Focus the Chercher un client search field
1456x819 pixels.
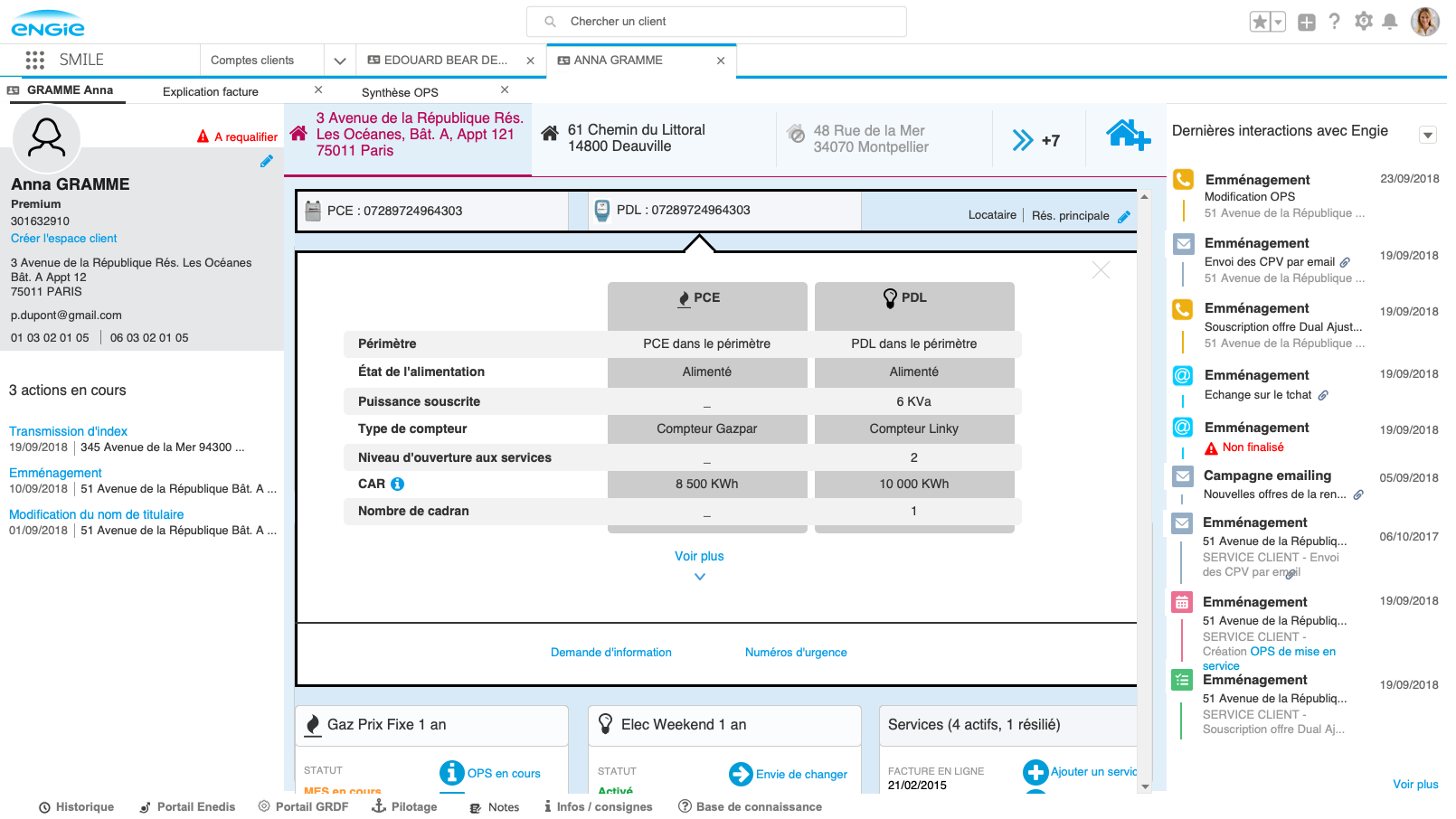coord(716,22)
